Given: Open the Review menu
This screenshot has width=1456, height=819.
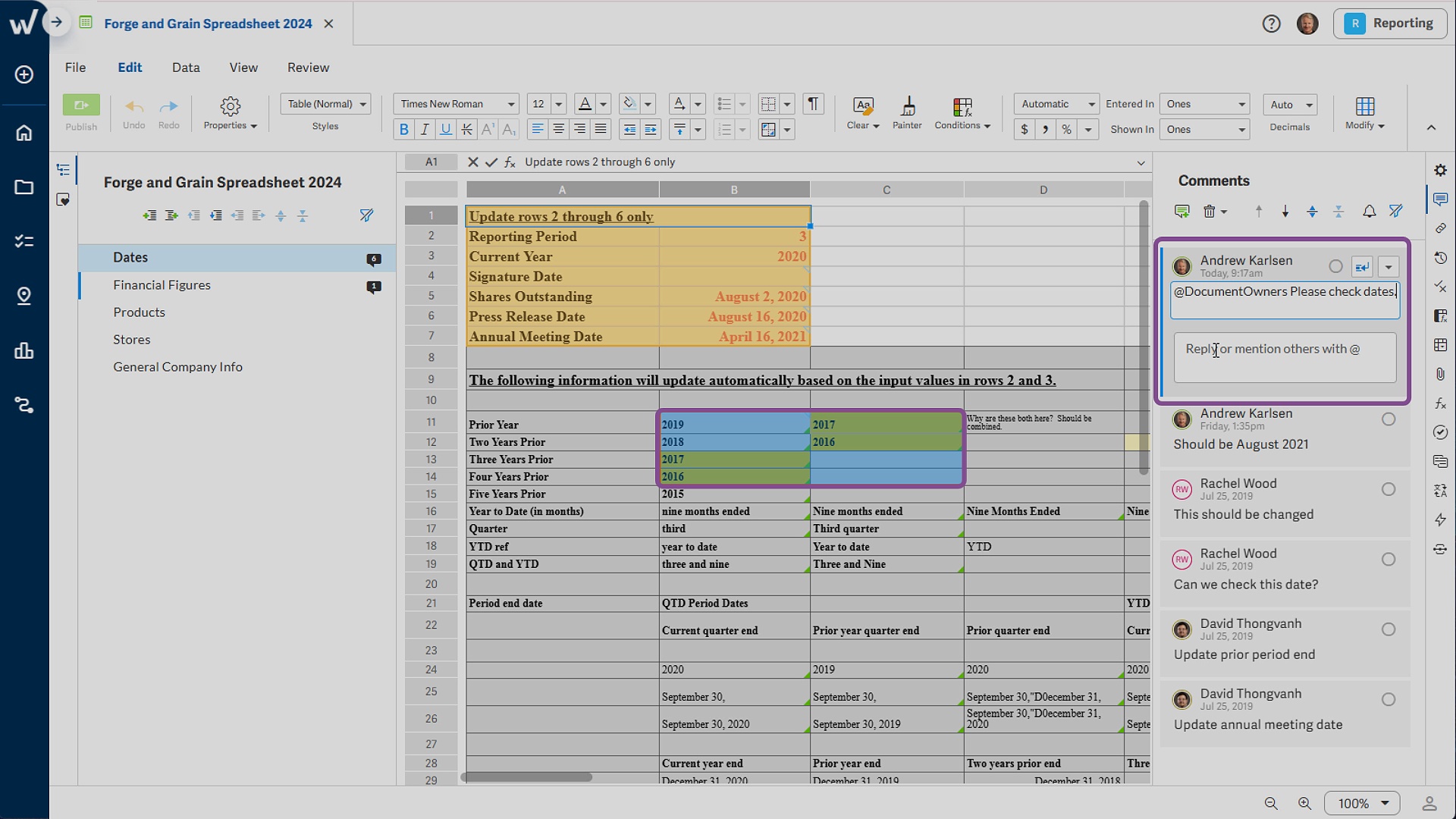Looking at the screenshot, I should tap(308, 67).
